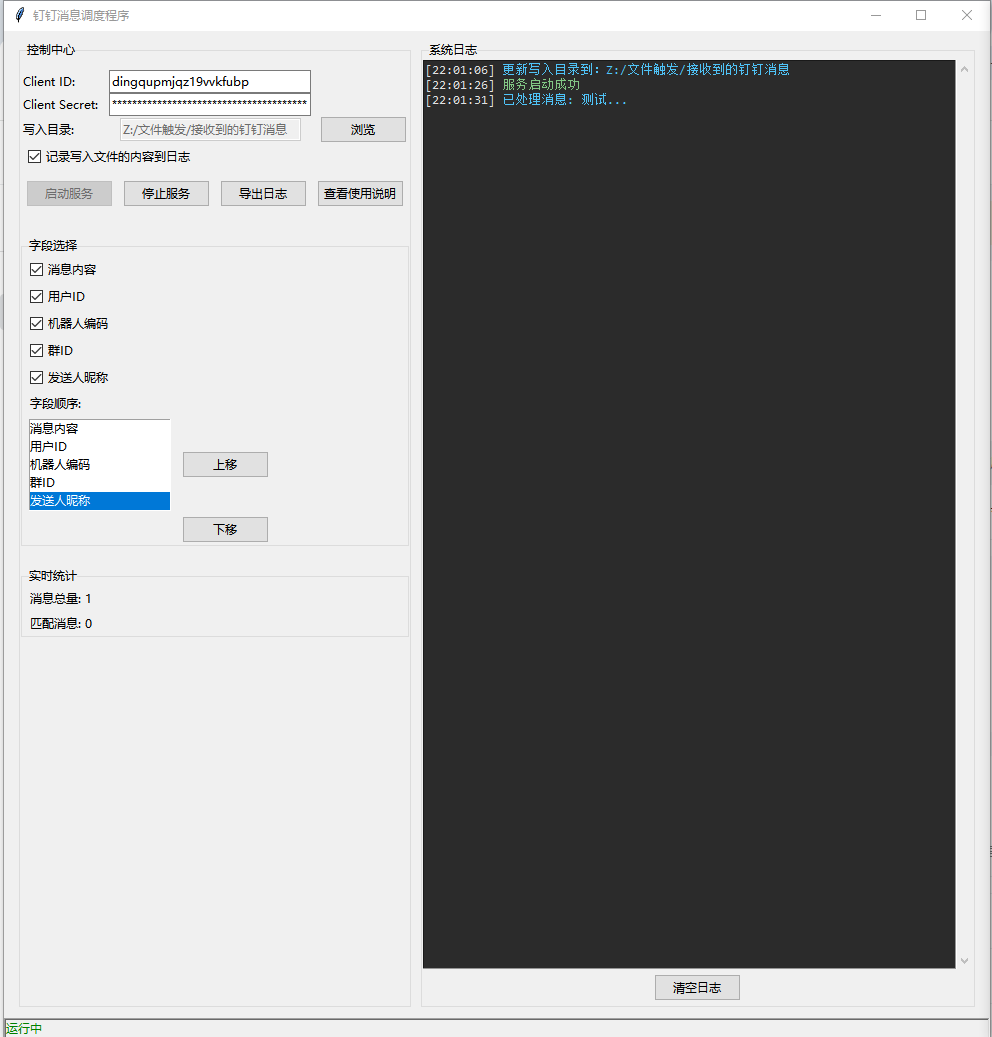This screenshot has height=1037, width=992.
Task: Export logs with 导出日志 button
Action: pos(263,194)
